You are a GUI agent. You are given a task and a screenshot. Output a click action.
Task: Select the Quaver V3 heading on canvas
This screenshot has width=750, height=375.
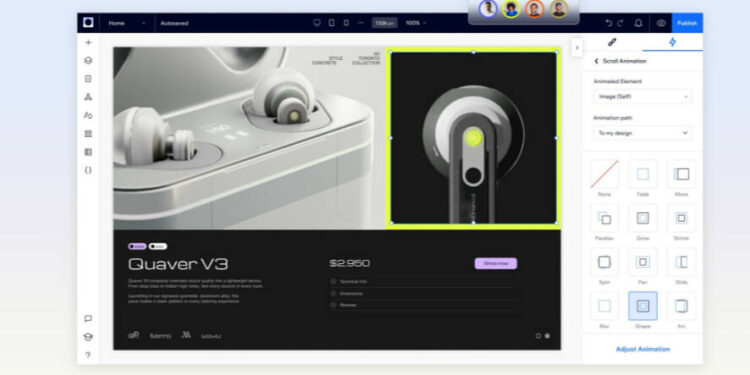[178, 264]
